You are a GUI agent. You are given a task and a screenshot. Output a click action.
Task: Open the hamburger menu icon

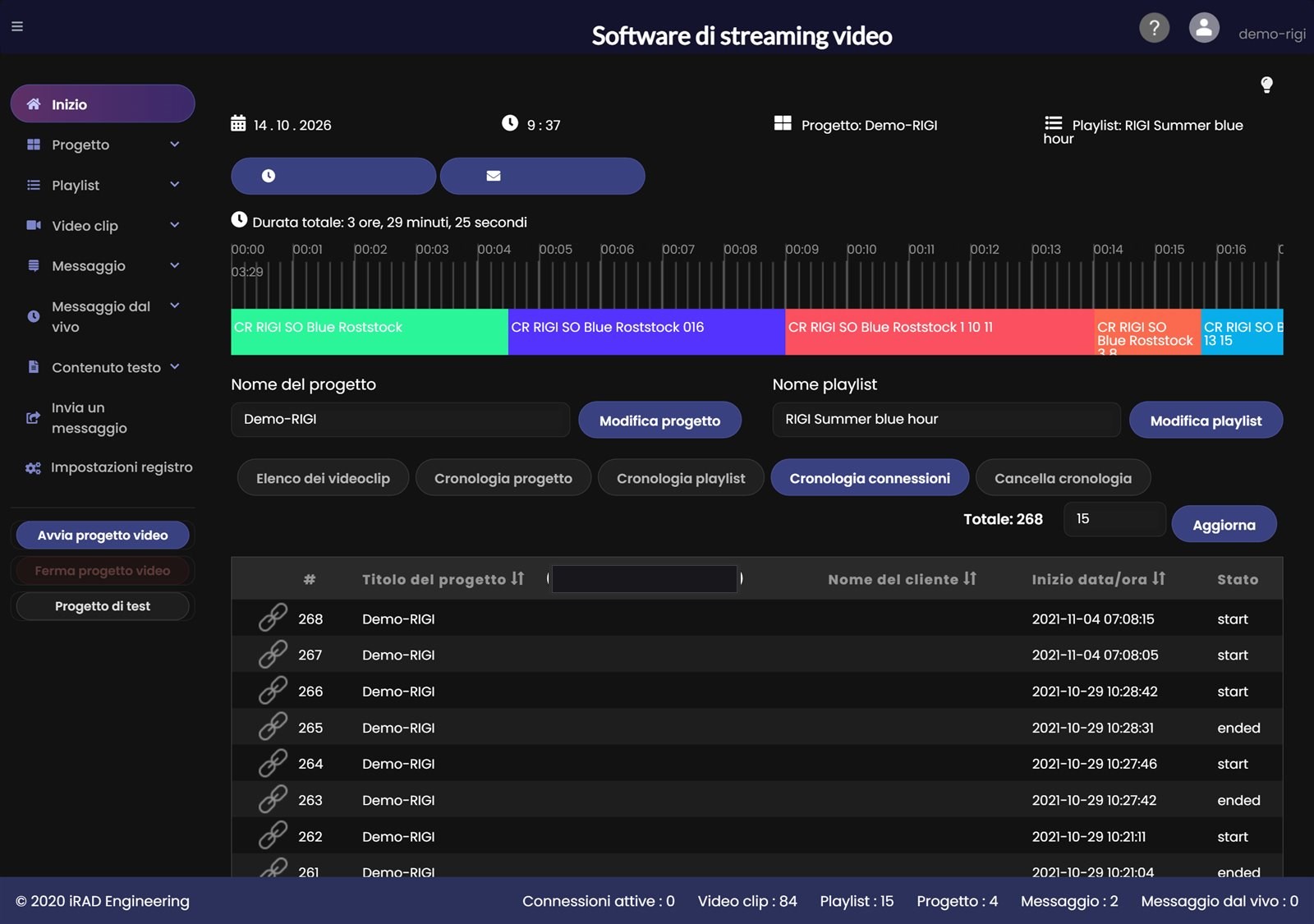click(16, 26)
